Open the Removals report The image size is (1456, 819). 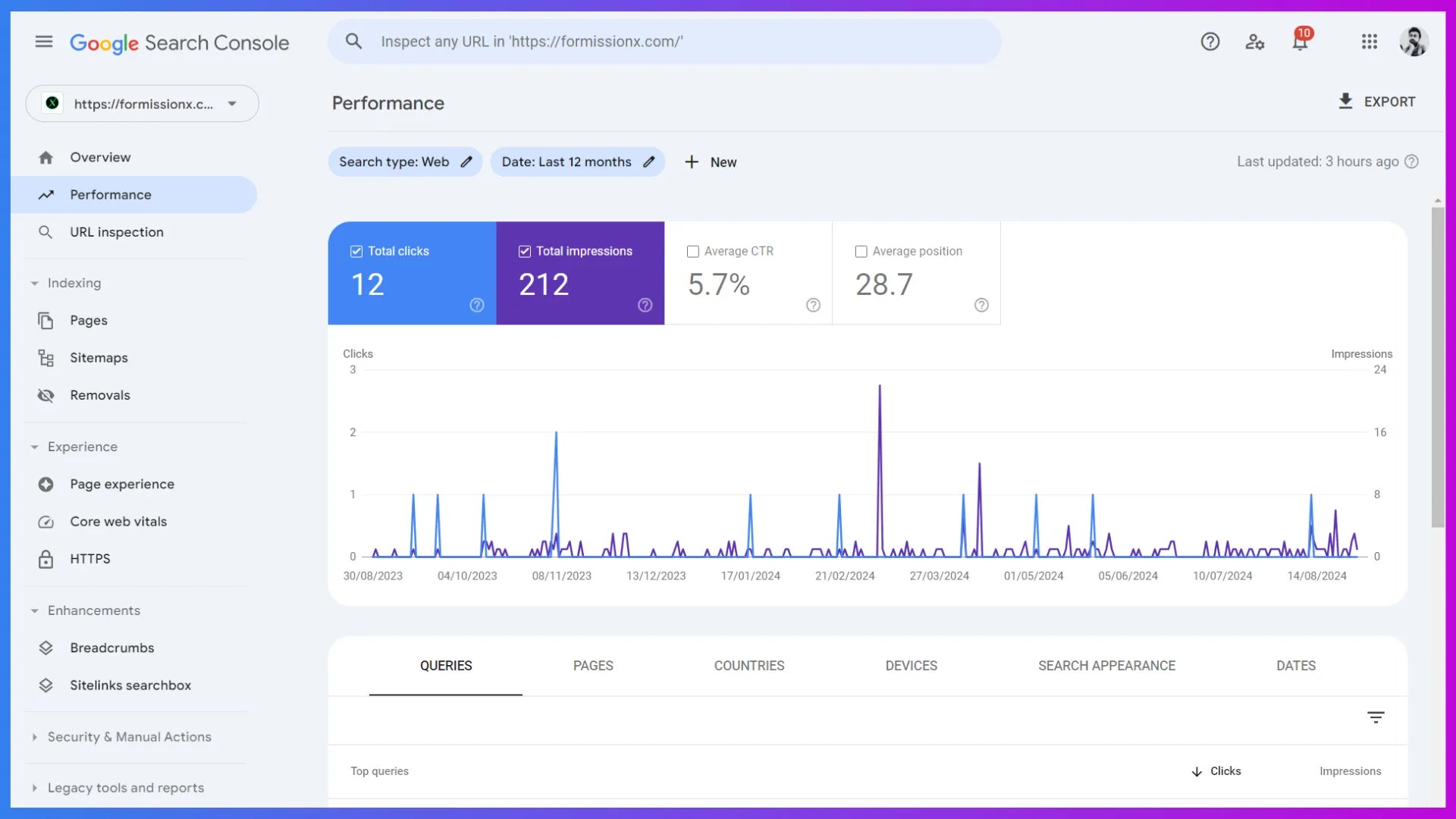coord(99,394)
